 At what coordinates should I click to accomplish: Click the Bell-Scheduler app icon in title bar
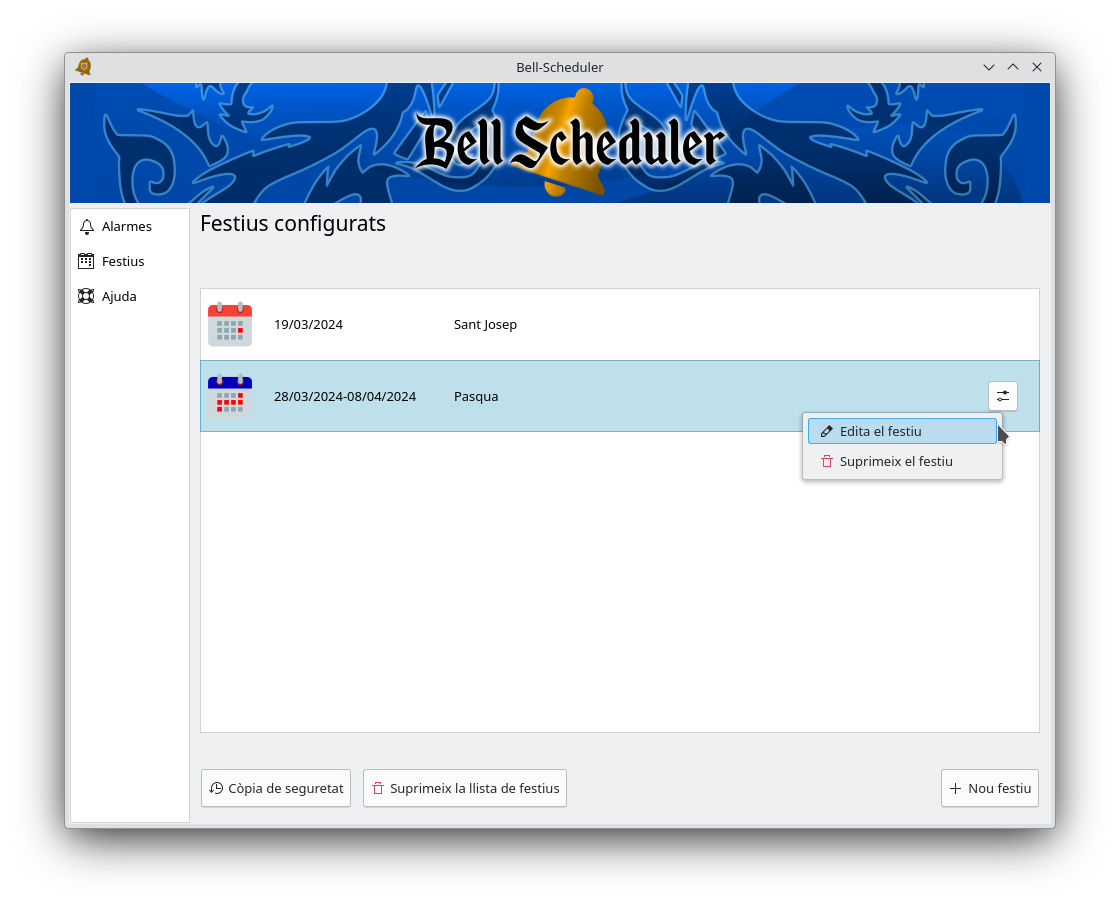click(x=84, y=67)
